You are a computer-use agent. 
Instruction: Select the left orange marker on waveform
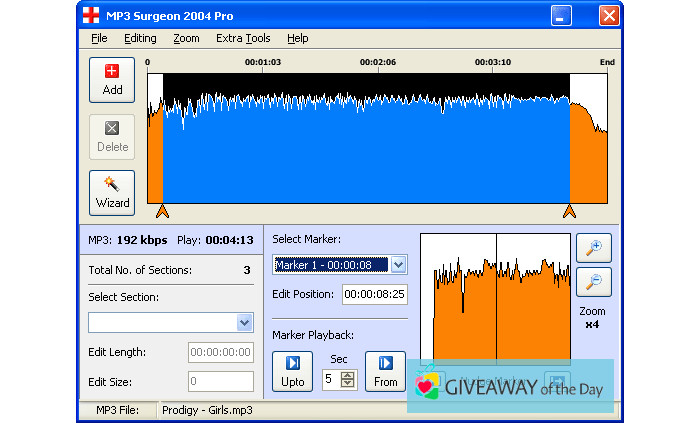click(x=163, y=210)
